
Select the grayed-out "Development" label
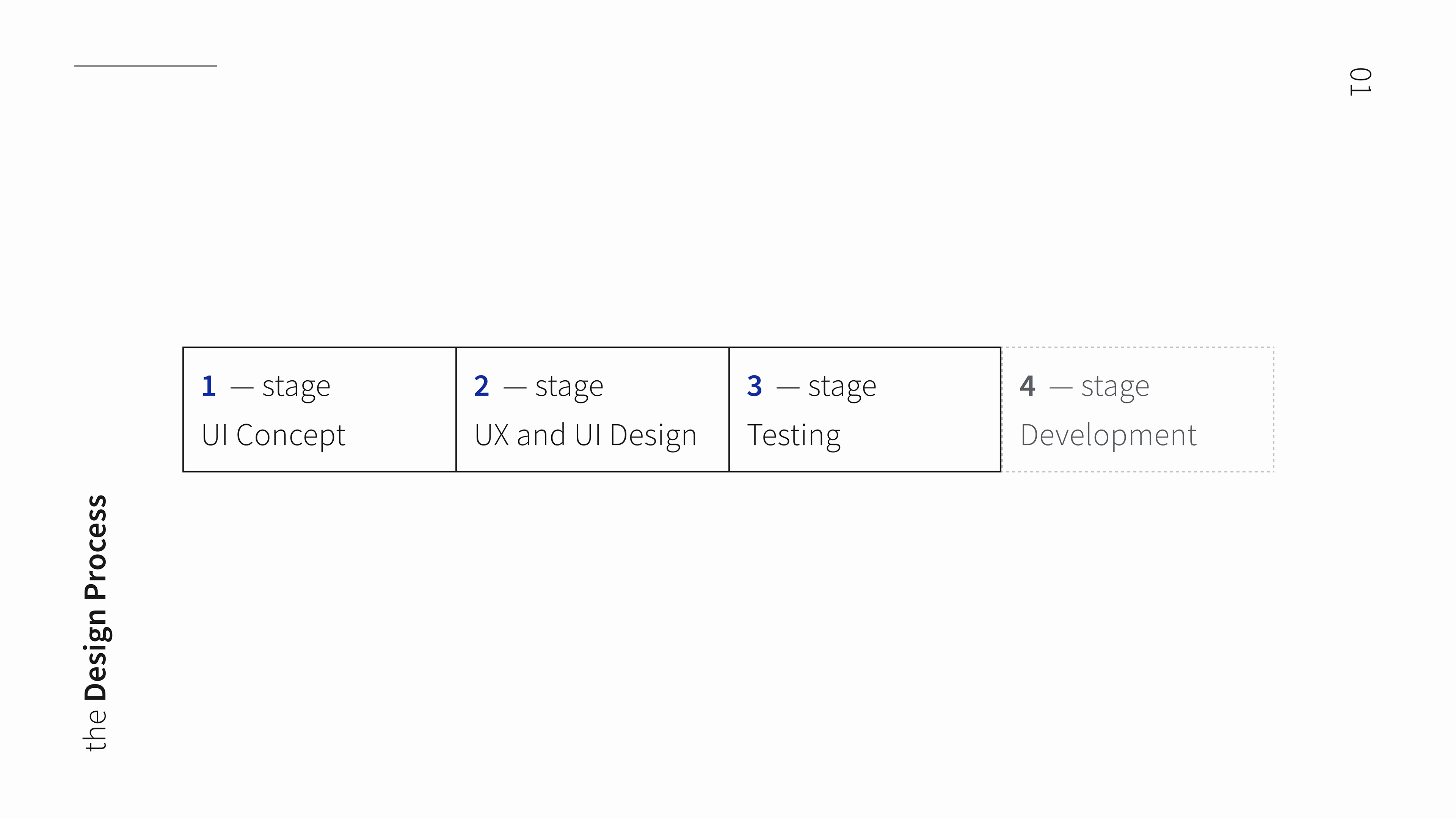click(x=1108, y=435)
